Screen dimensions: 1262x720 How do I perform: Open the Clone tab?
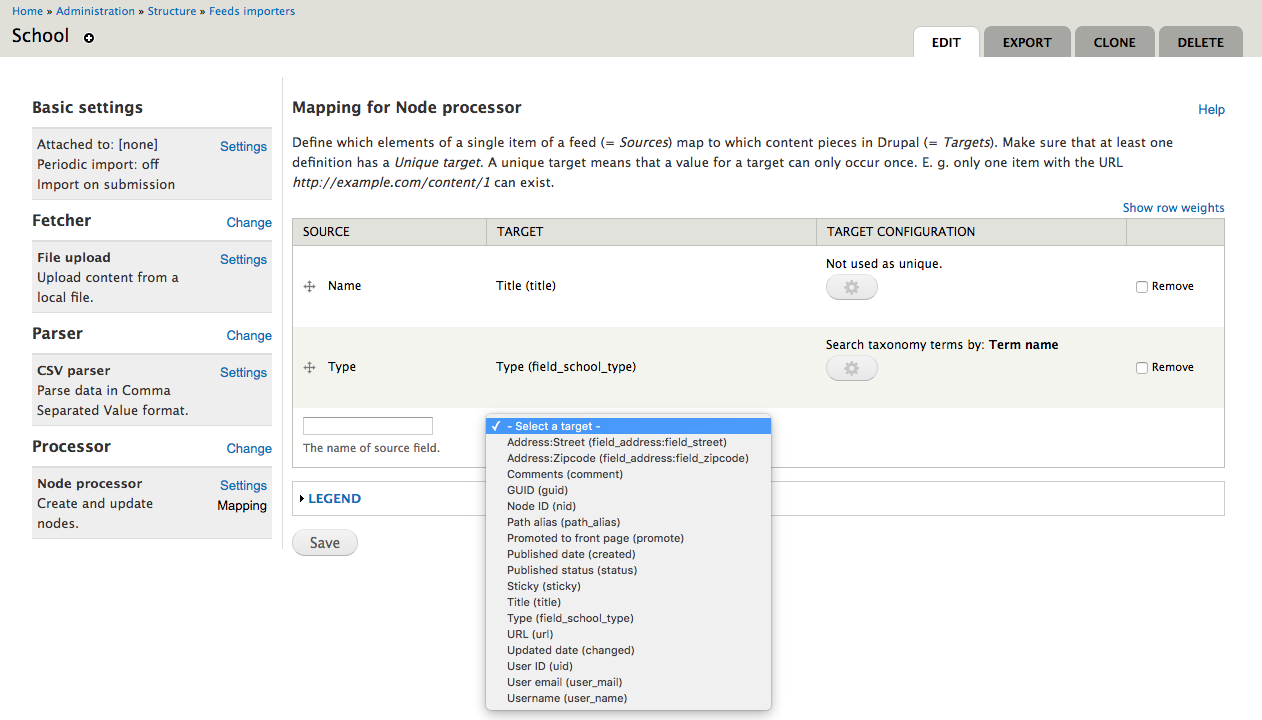pyautogui.click(x=1114, y=42)
